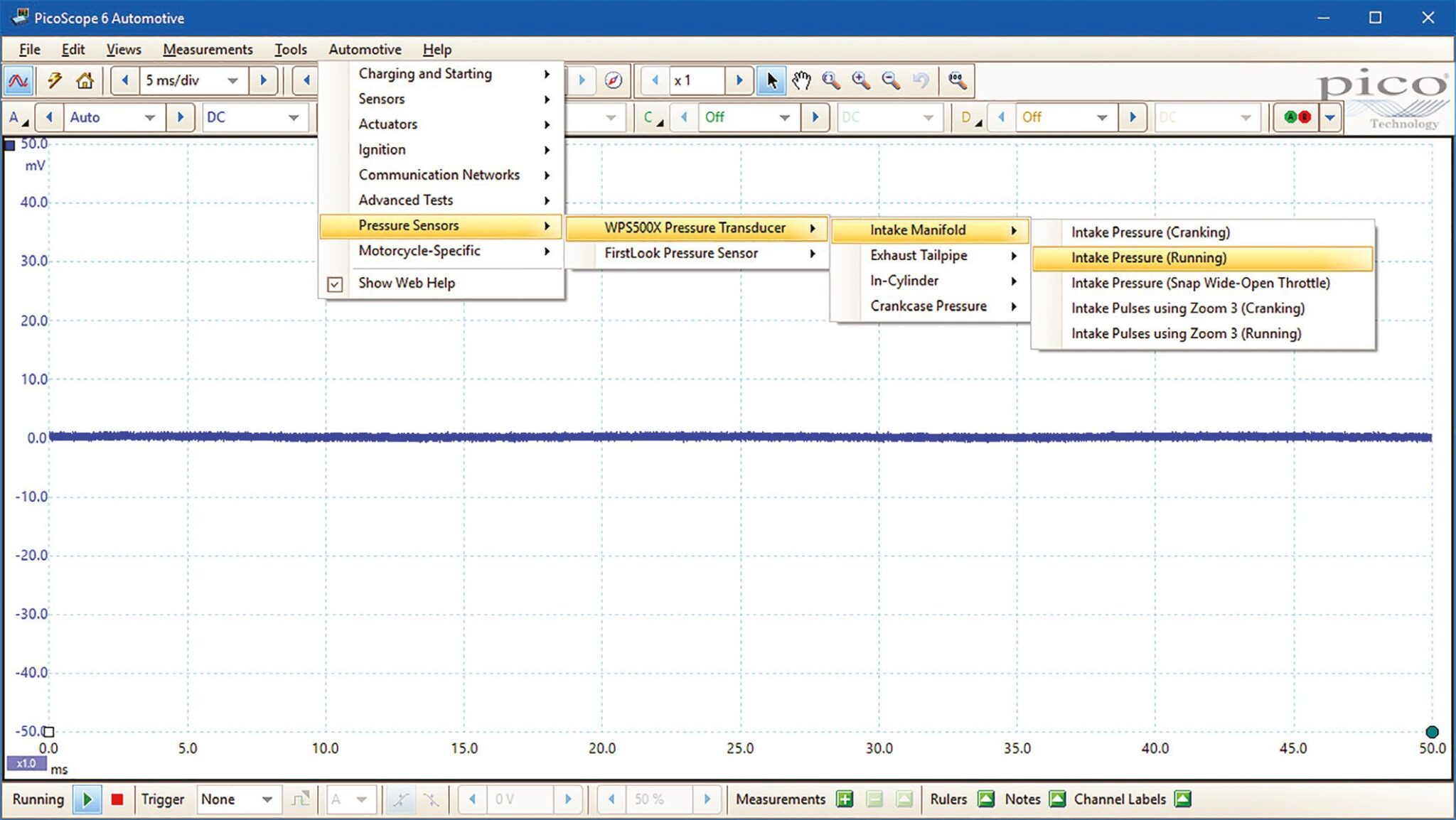Screen dimensions: 1456x820
Task: Open dropdown next to channel indicator button
Action: coord(1330,118)
